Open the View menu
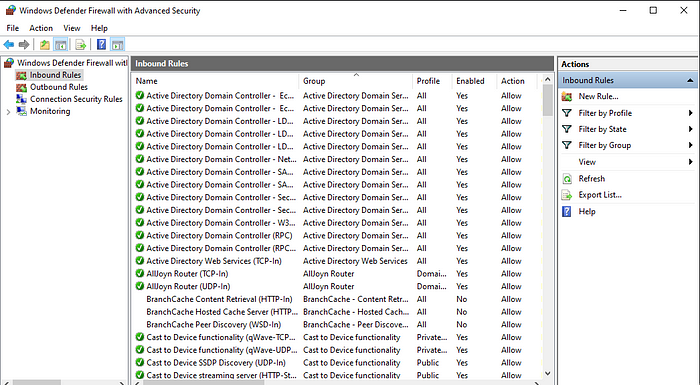The width and height of the screenshot is (700, 385). tap(71, 28)
